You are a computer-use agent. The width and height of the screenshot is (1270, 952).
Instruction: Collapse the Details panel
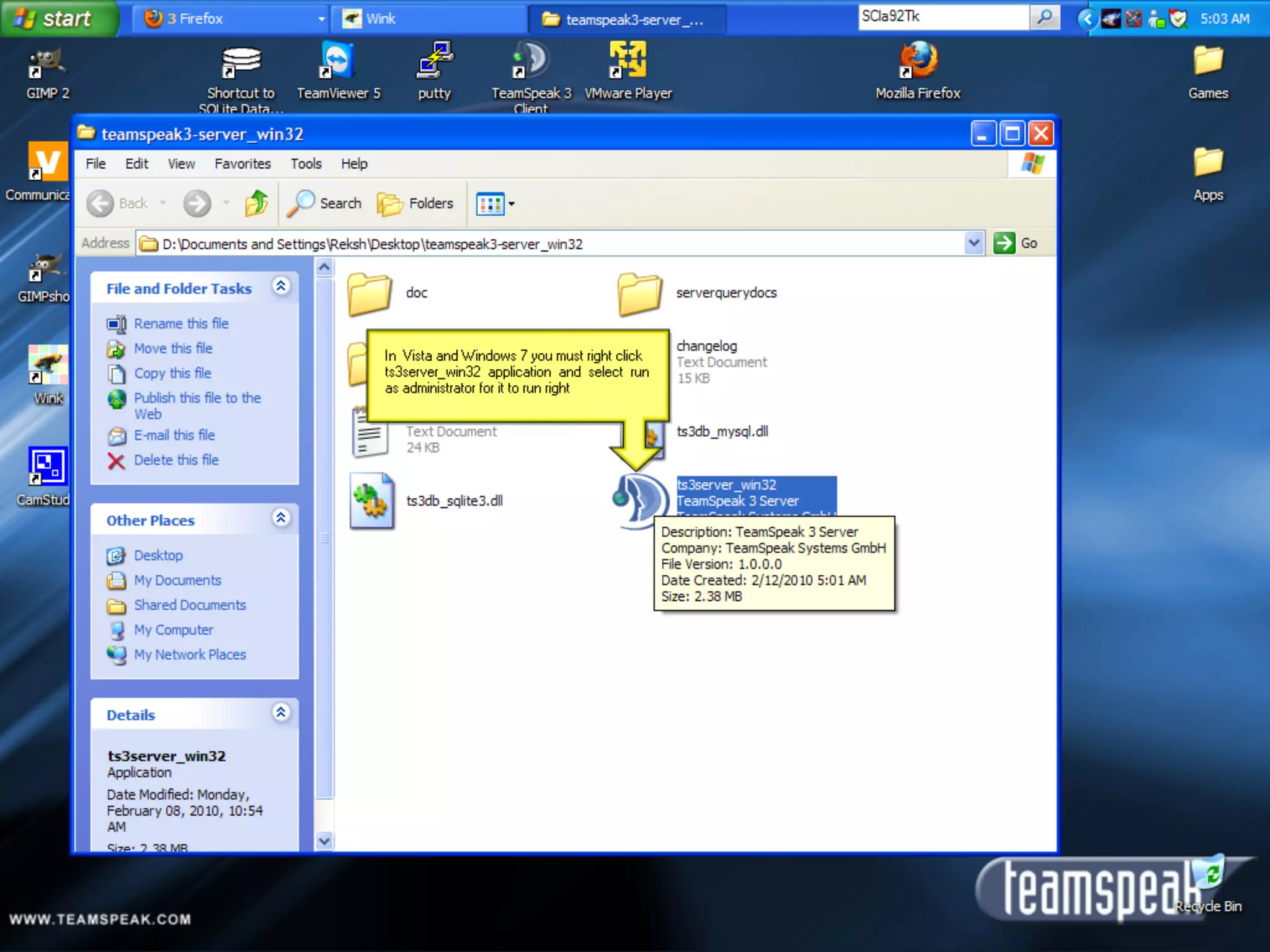coord(281,713)
